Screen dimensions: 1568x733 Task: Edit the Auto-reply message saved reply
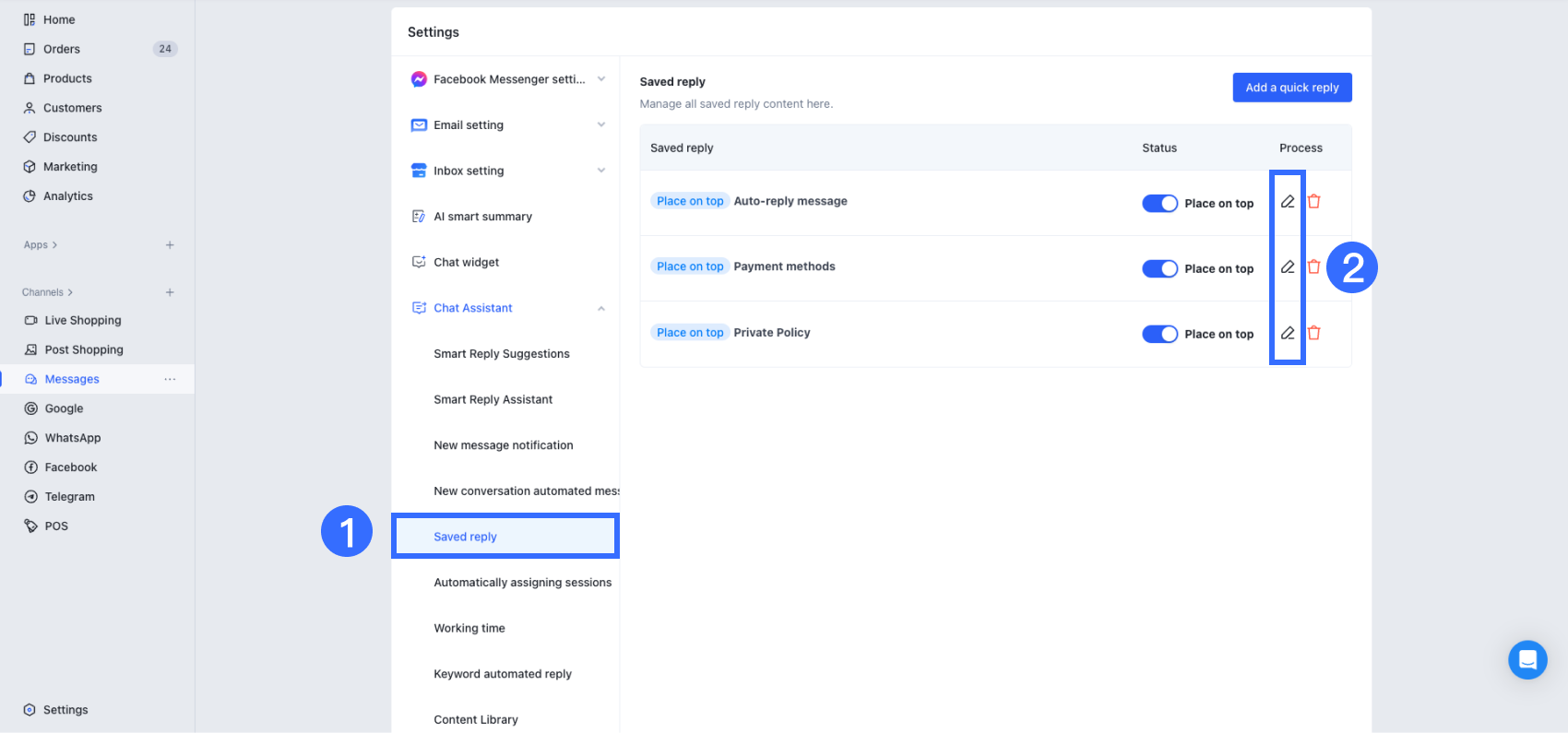(1288, 201)
